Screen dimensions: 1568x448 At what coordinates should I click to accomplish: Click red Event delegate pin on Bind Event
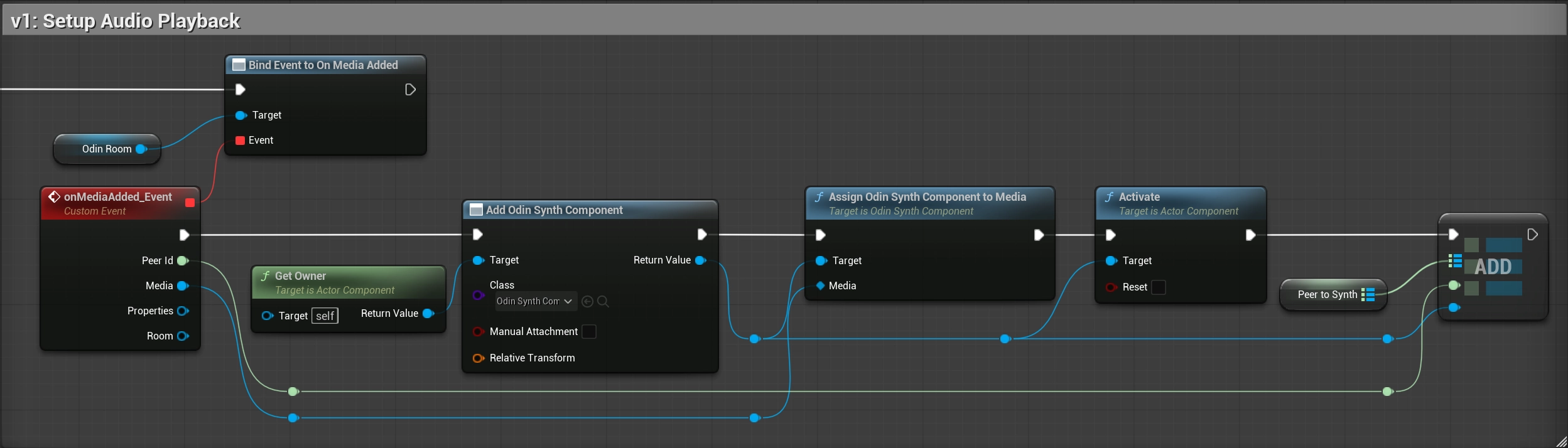[x=240, y=141]
